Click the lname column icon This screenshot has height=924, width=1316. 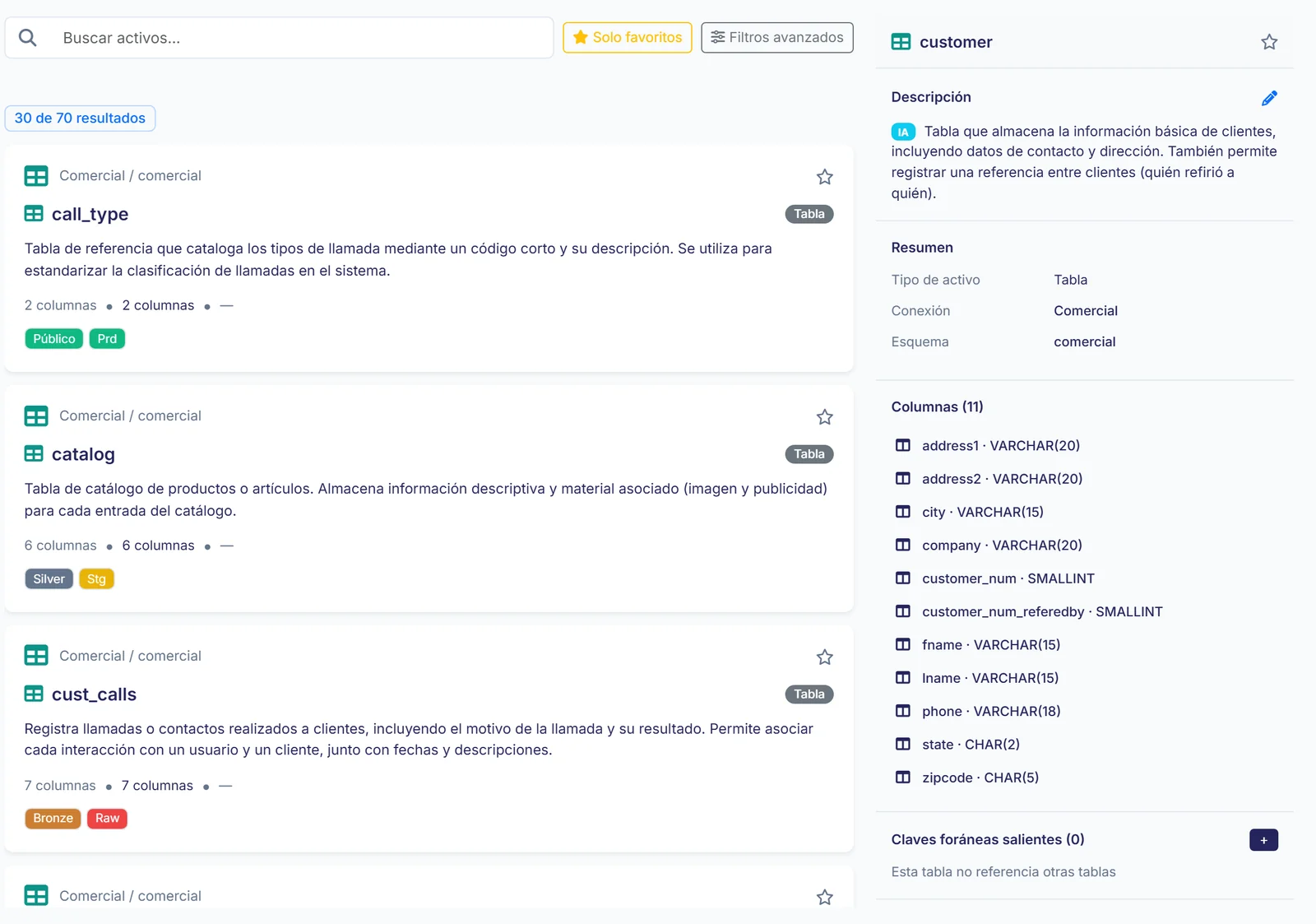click(903, 678)
